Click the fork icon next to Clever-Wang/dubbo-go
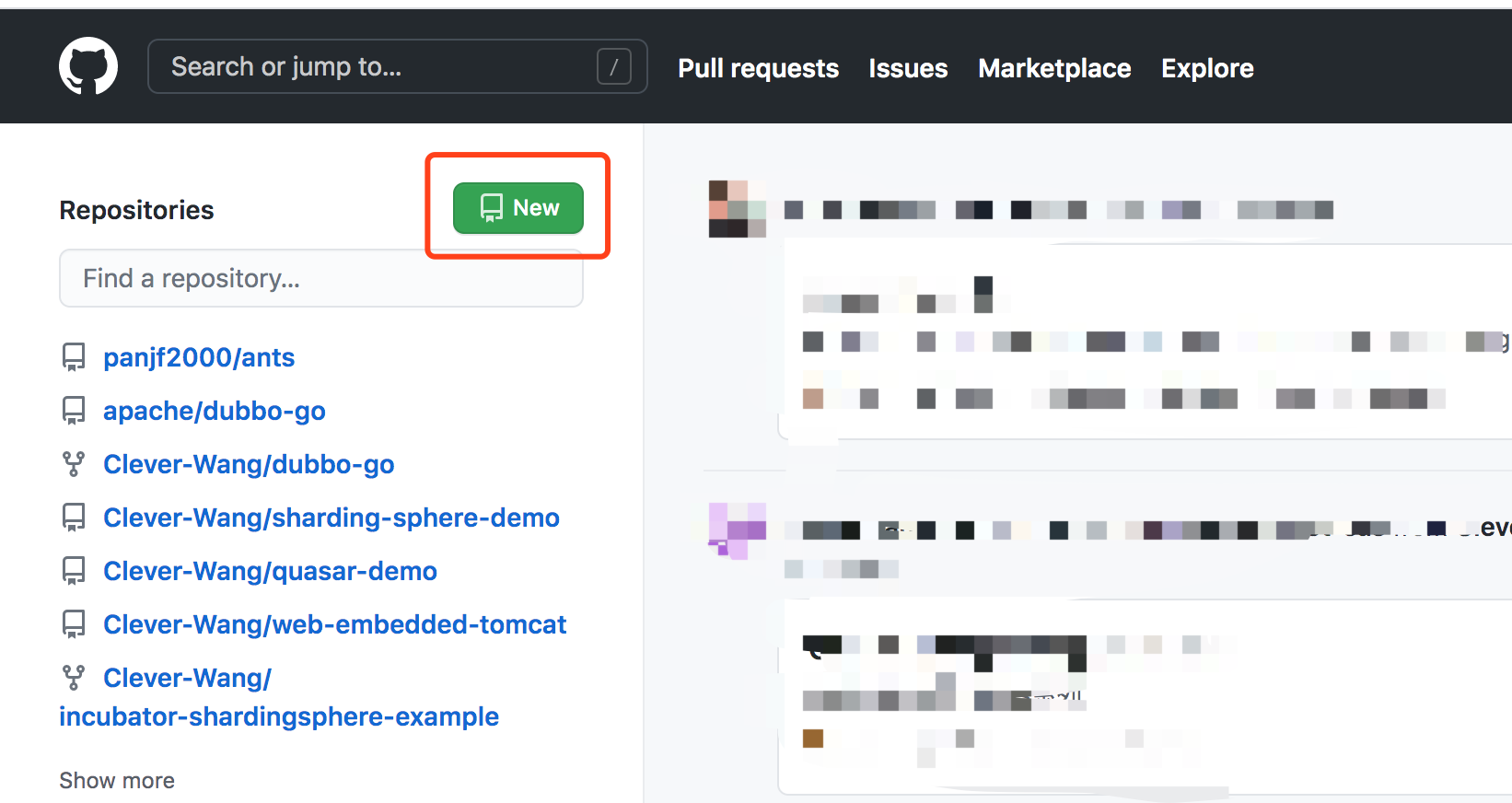The height and width of the screenshot is (803, 1512). click(74, 464)
